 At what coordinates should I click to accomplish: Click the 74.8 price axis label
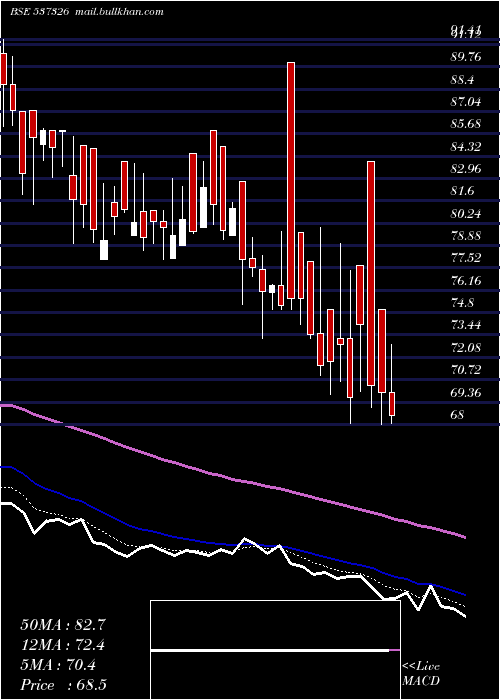pyautogui.click(x=462, y=303)
